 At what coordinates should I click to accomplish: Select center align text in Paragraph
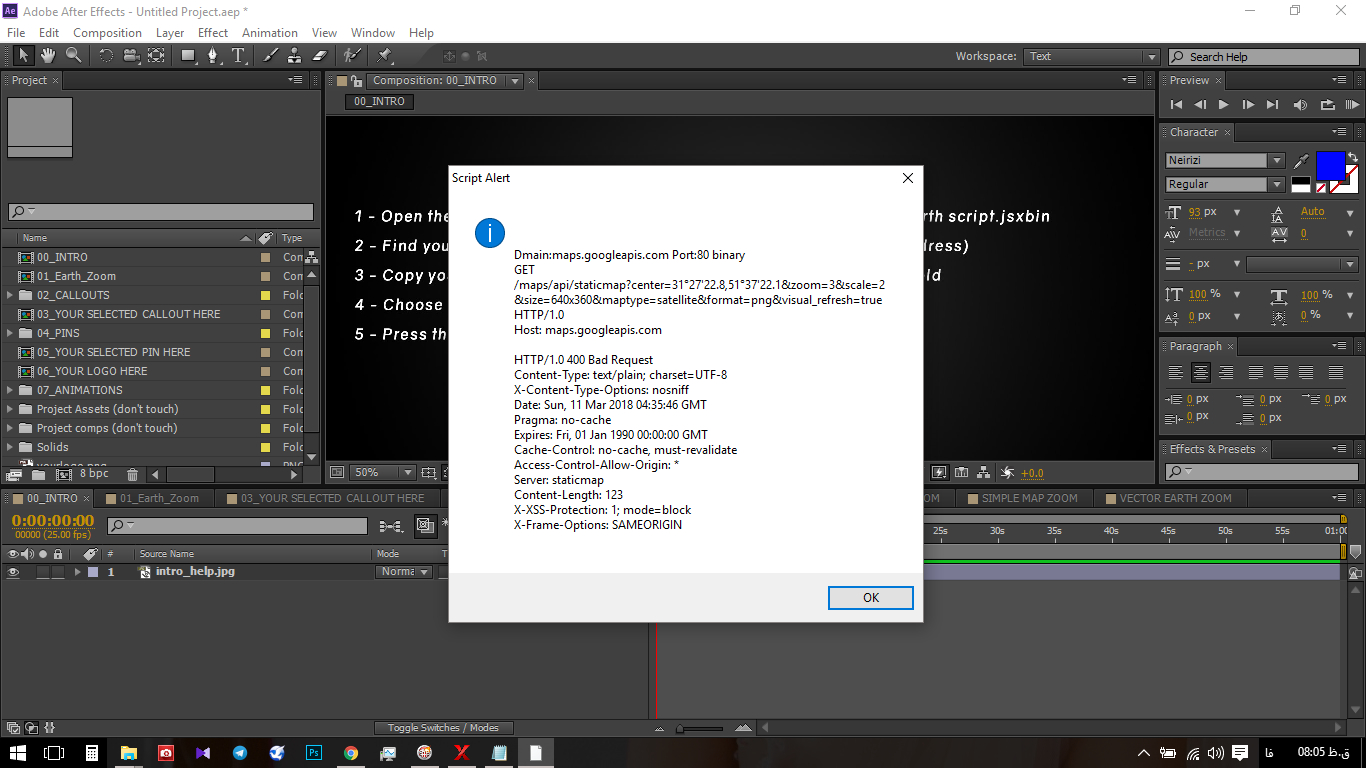tap(1201, 372)
